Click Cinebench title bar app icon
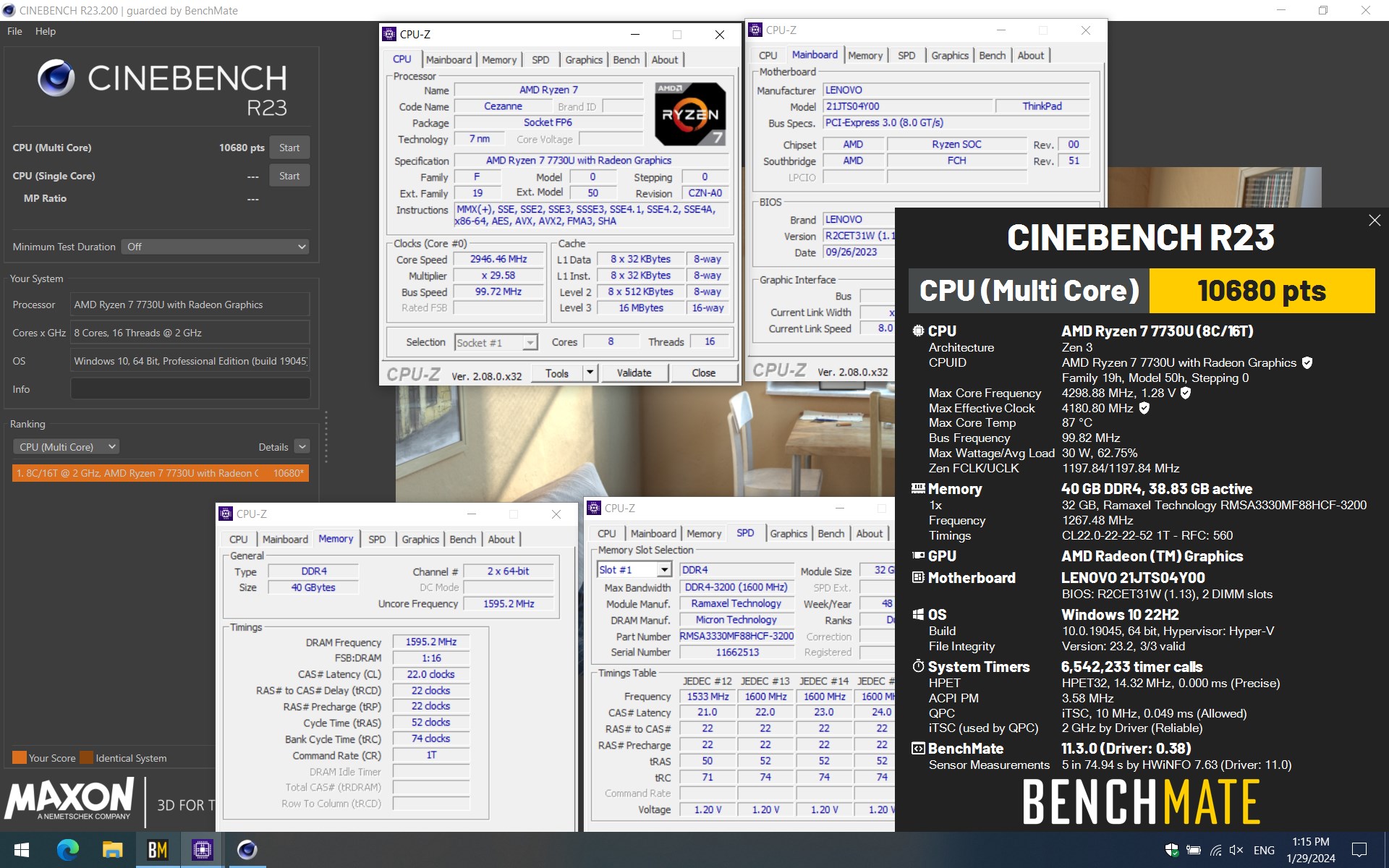The image size is (1389, 868). [9, 10]
